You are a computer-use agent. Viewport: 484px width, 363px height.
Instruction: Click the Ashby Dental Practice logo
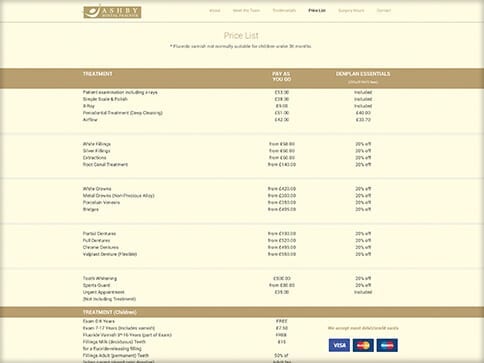click(112, 12)
